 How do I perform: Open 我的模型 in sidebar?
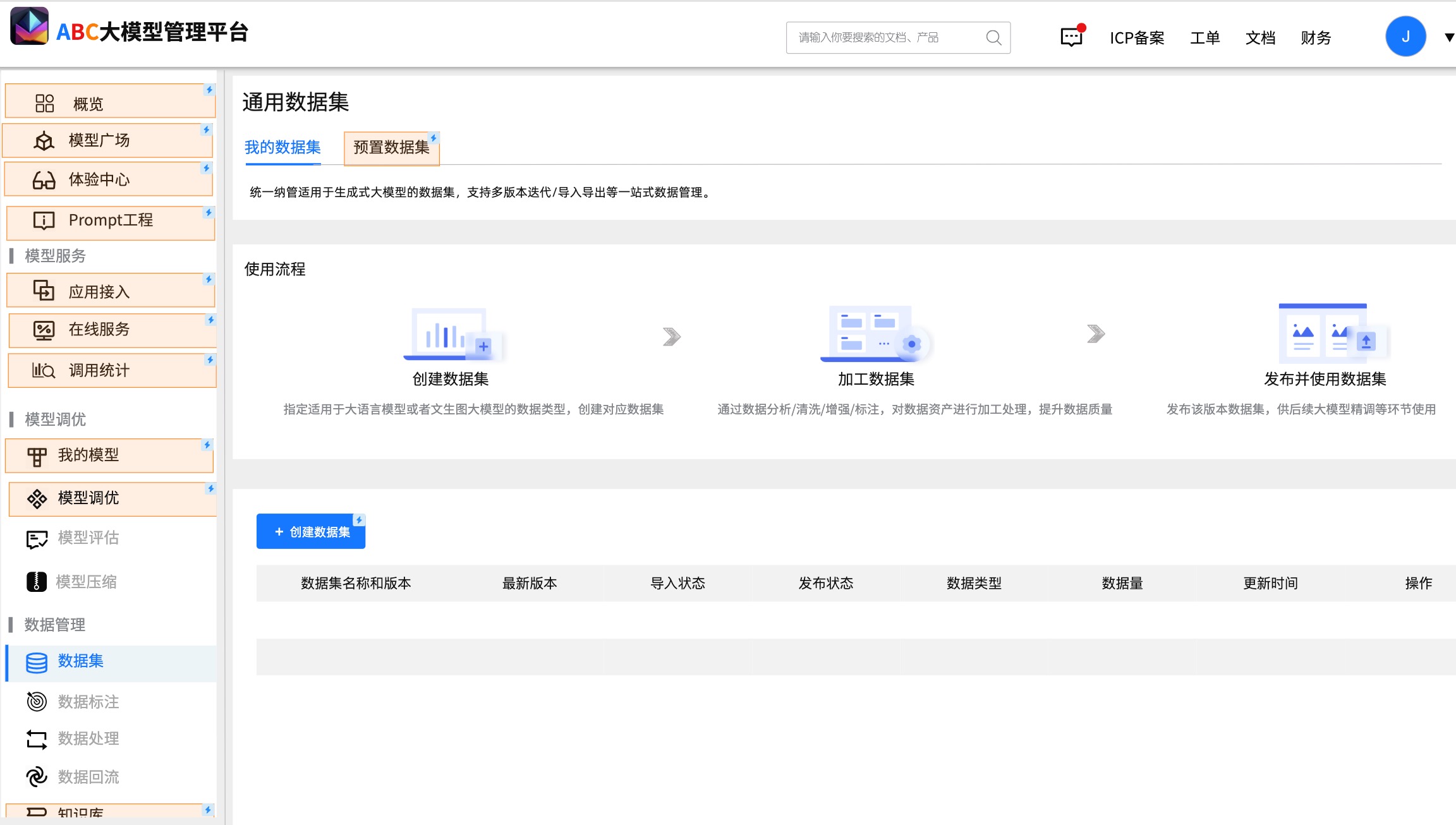109,455
